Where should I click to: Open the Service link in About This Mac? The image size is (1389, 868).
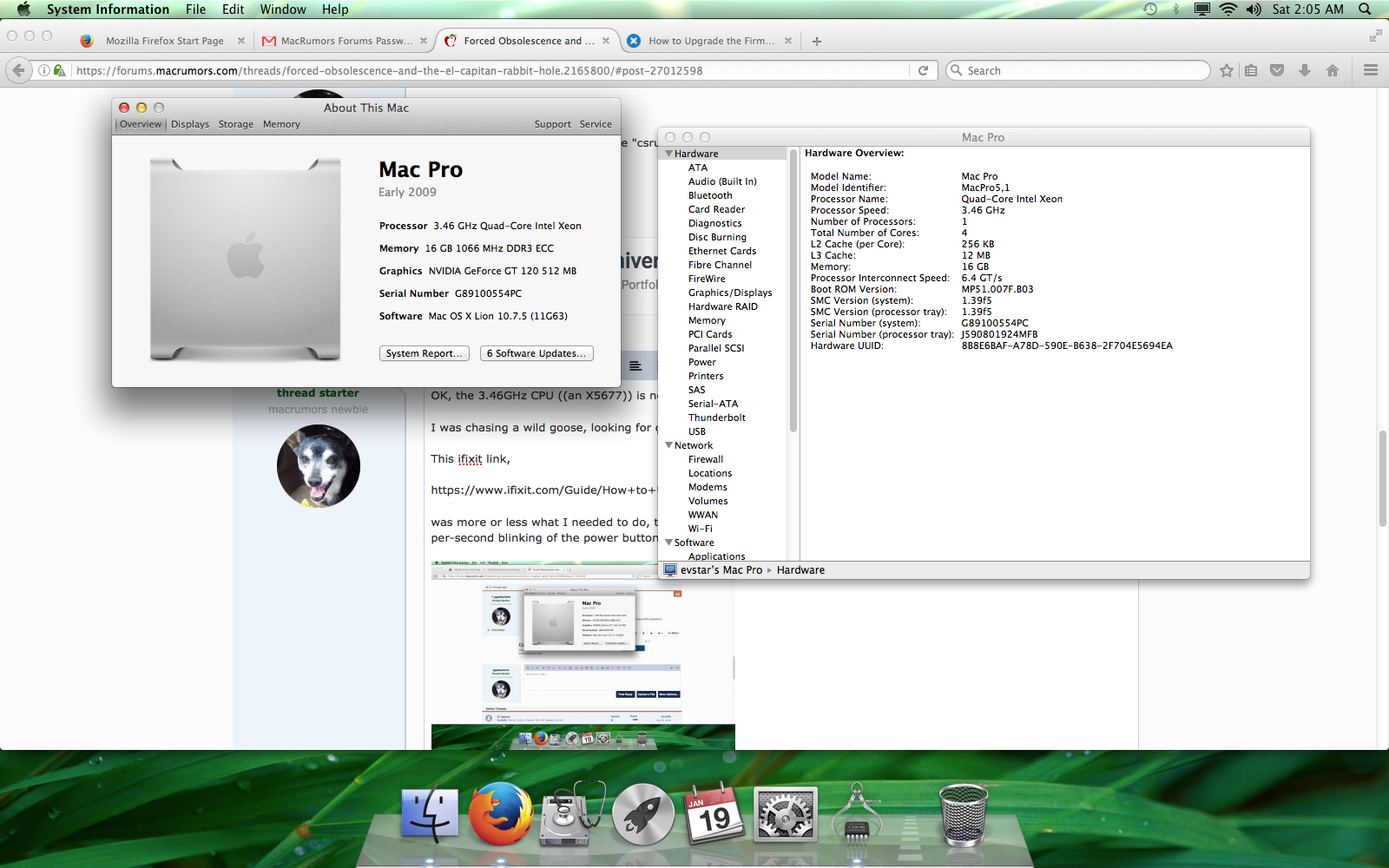(x=596, y=124)
